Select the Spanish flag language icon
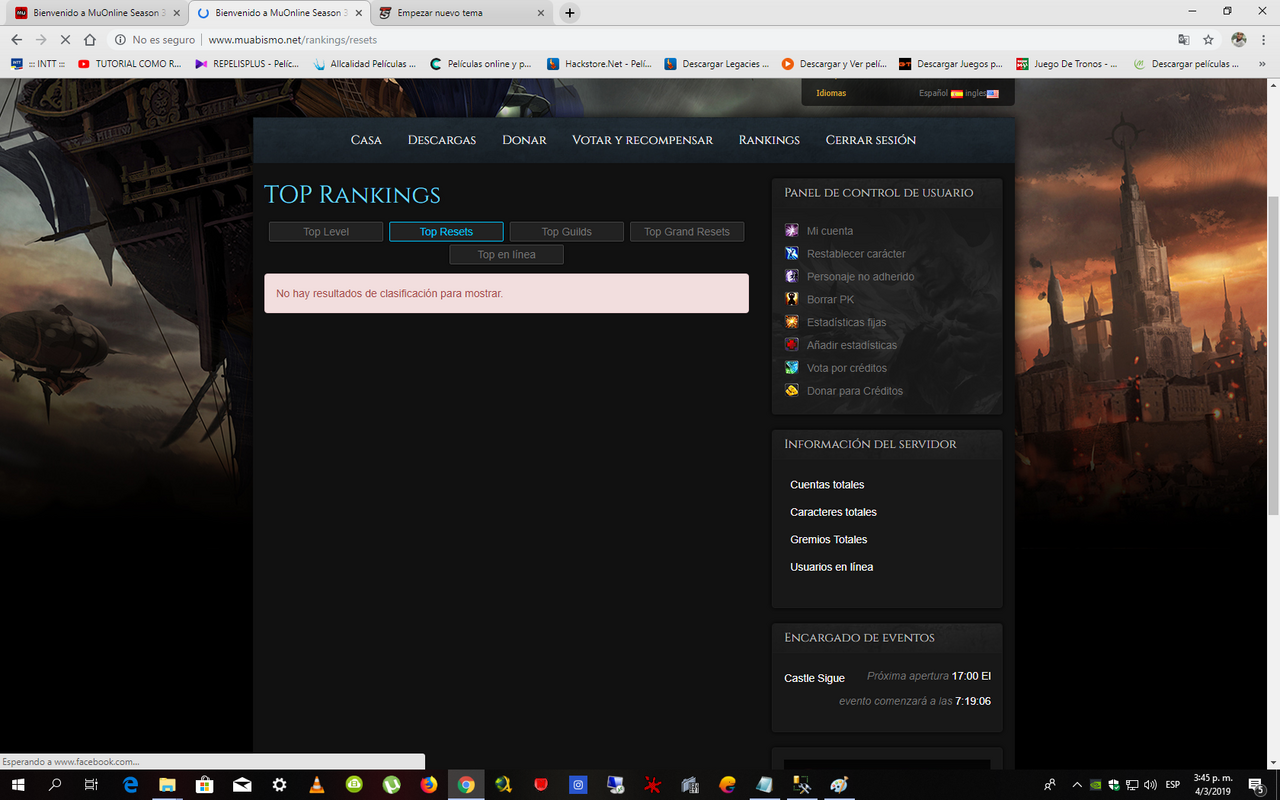The width and height of the screenshot is (1280, 800). (957, 94)
